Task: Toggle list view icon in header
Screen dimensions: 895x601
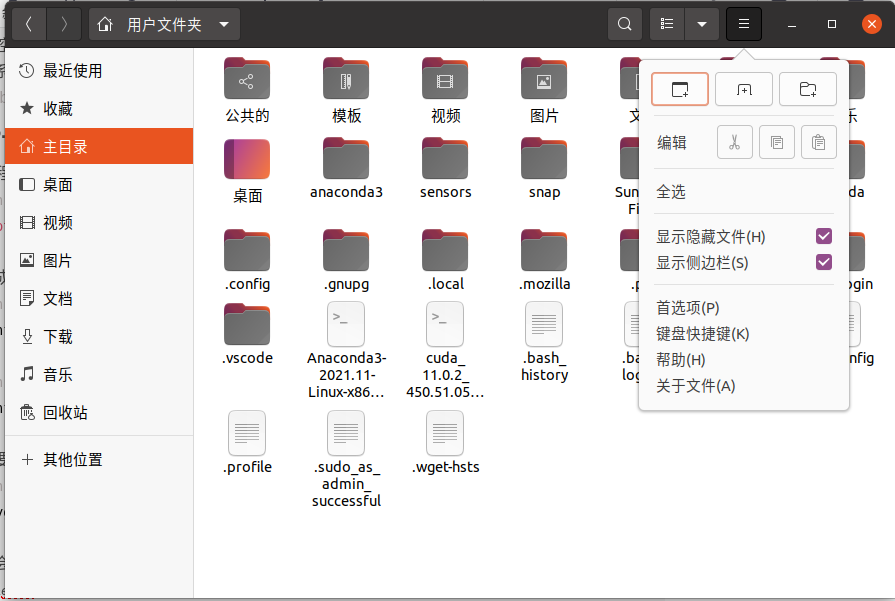Action: point(667,24)
